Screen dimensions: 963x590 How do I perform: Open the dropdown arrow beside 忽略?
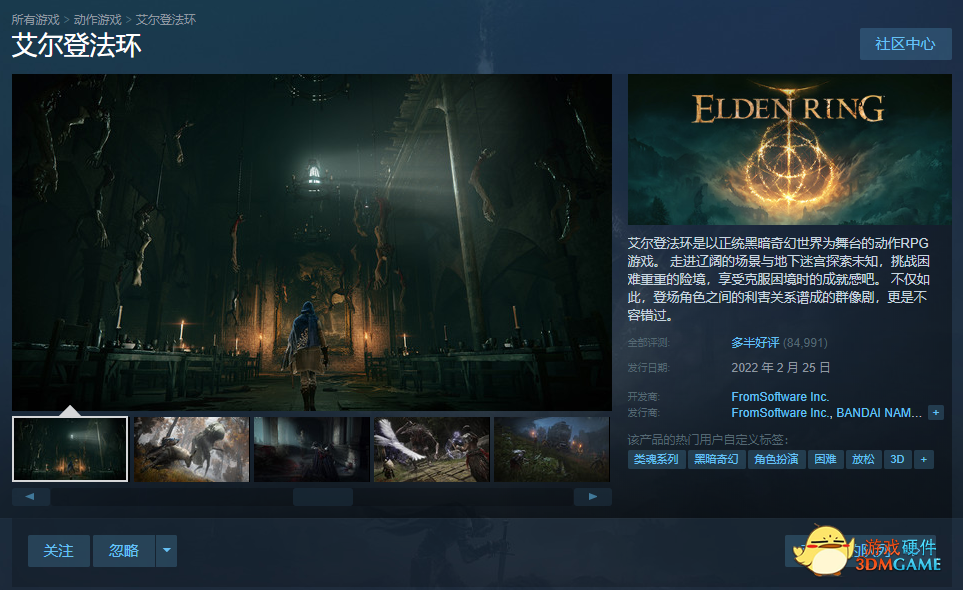click(x=166, y=551)
